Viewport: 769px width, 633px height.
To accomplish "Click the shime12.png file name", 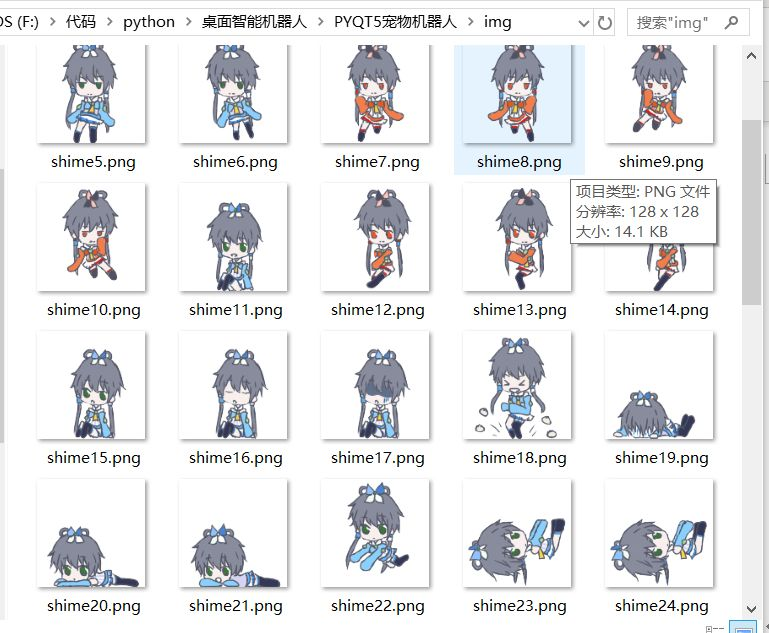I will (x=378, y=310).
